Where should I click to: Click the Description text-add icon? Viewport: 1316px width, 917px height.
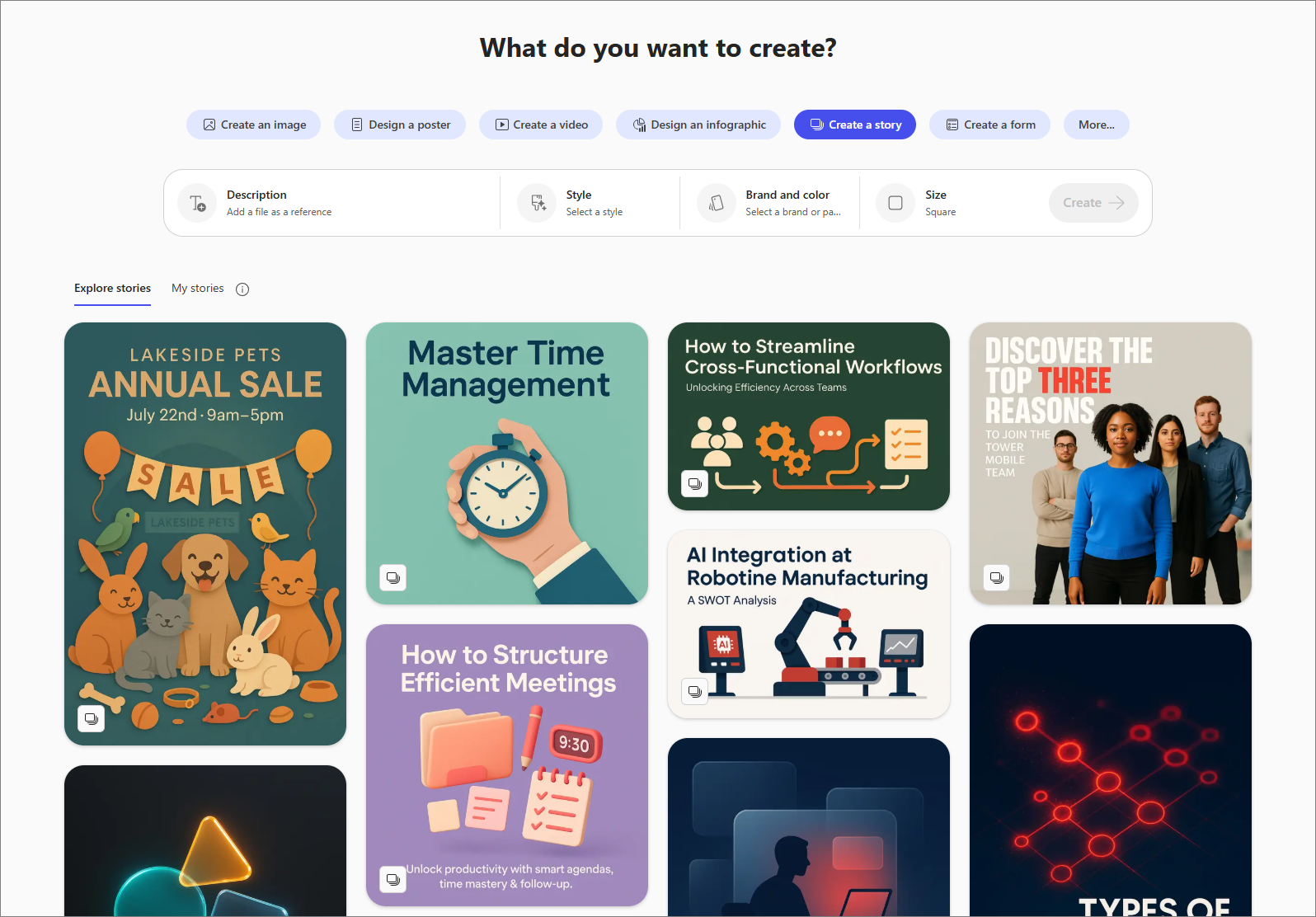(198, 203)
